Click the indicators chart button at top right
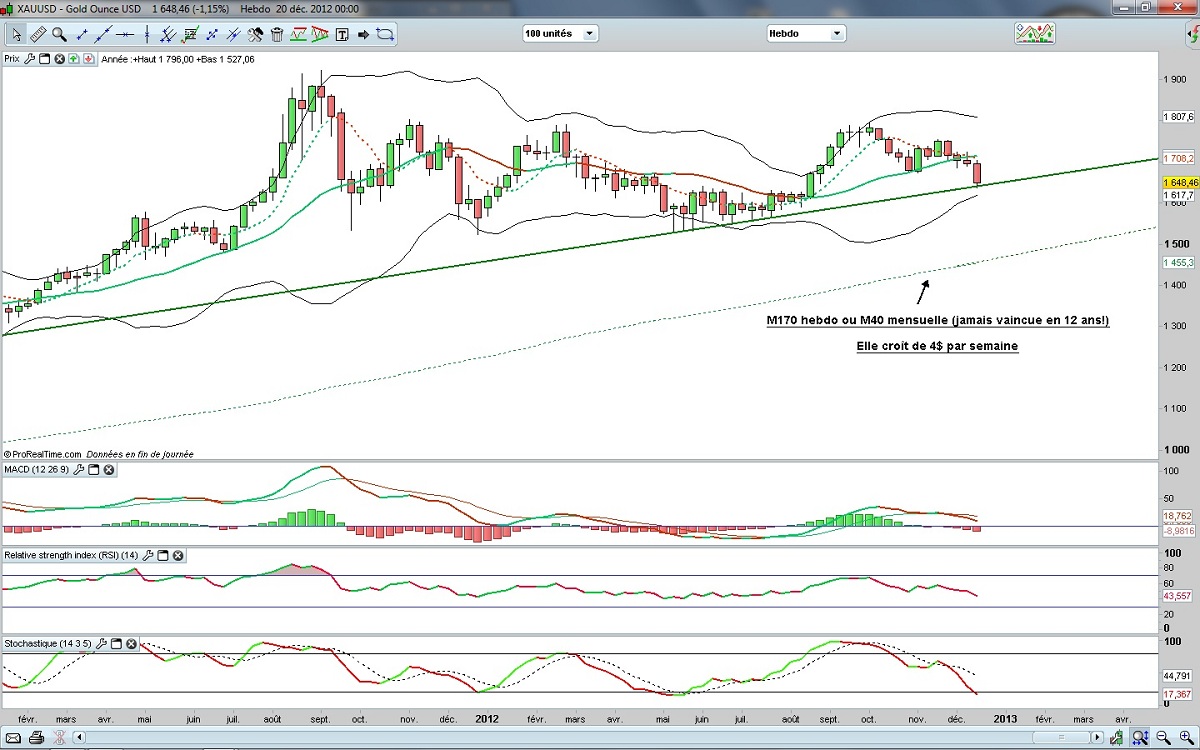The width and height of the screenshot is (1200, 750). 1034,34
